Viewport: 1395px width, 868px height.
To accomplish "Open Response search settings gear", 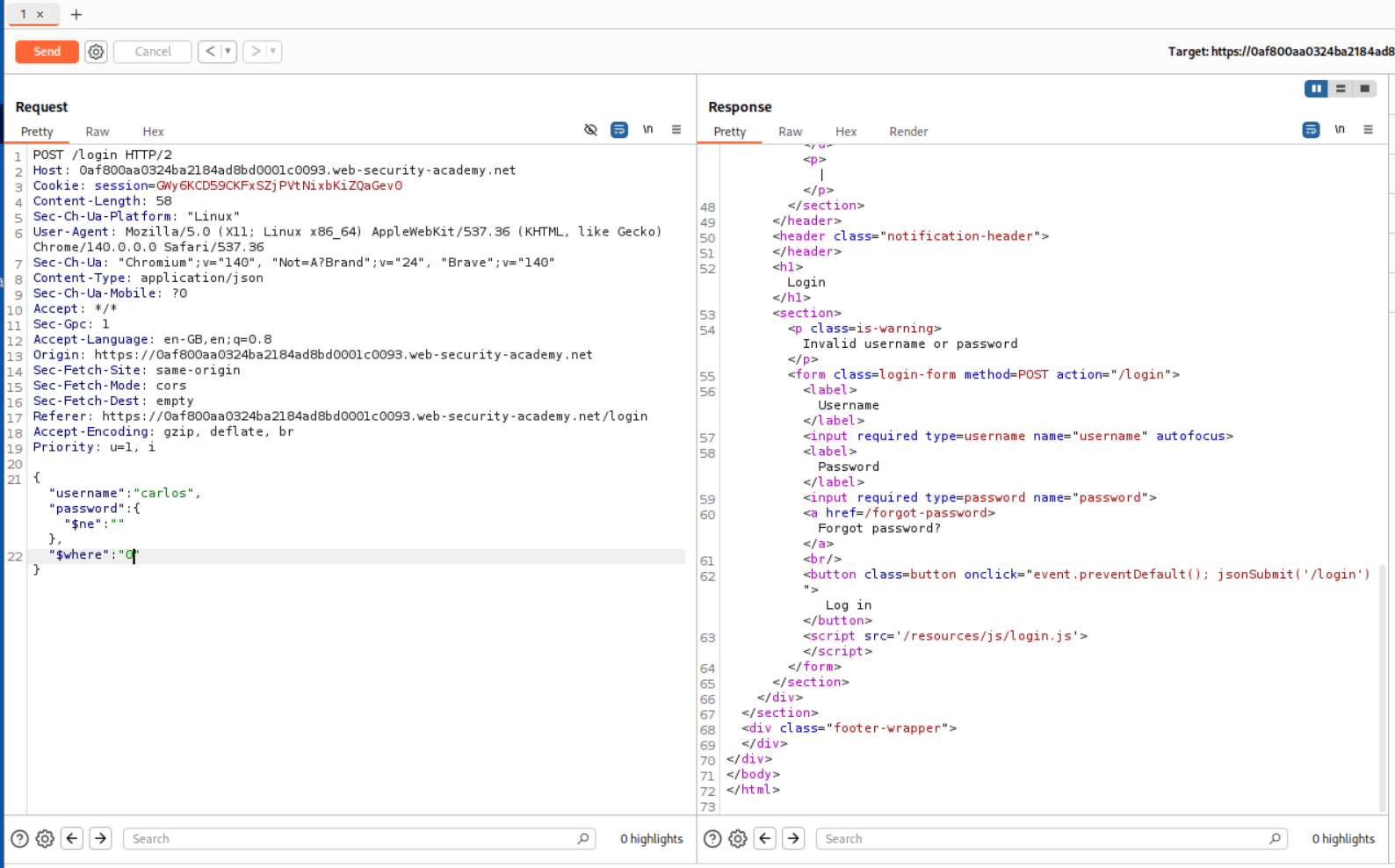I will 738,839.
